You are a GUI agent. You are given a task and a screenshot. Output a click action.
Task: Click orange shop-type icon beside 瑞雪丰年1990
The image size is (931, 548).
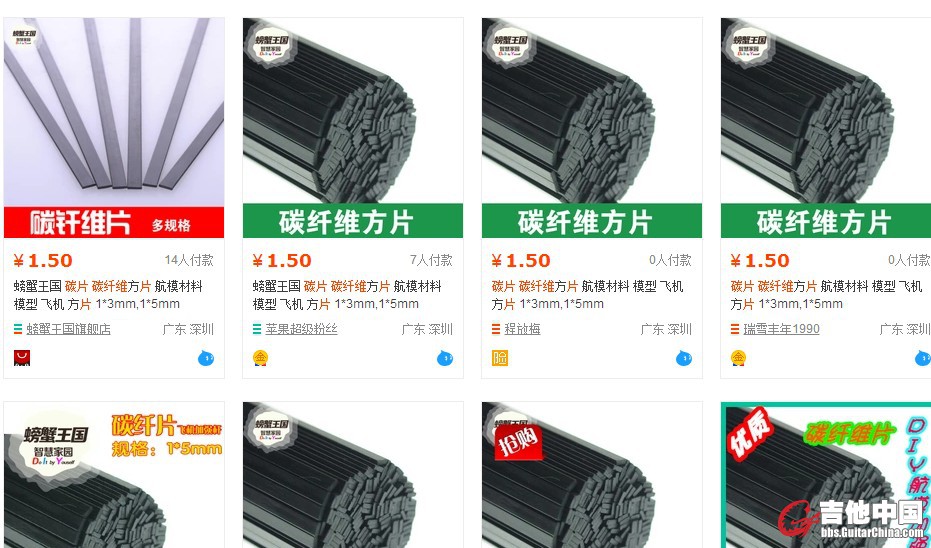point(734,329)
